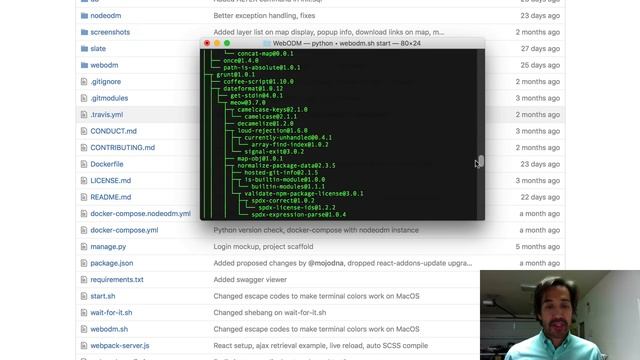The image size is (640, 360).
Task: Open the .gitmodules file
Action: [109, 98]
